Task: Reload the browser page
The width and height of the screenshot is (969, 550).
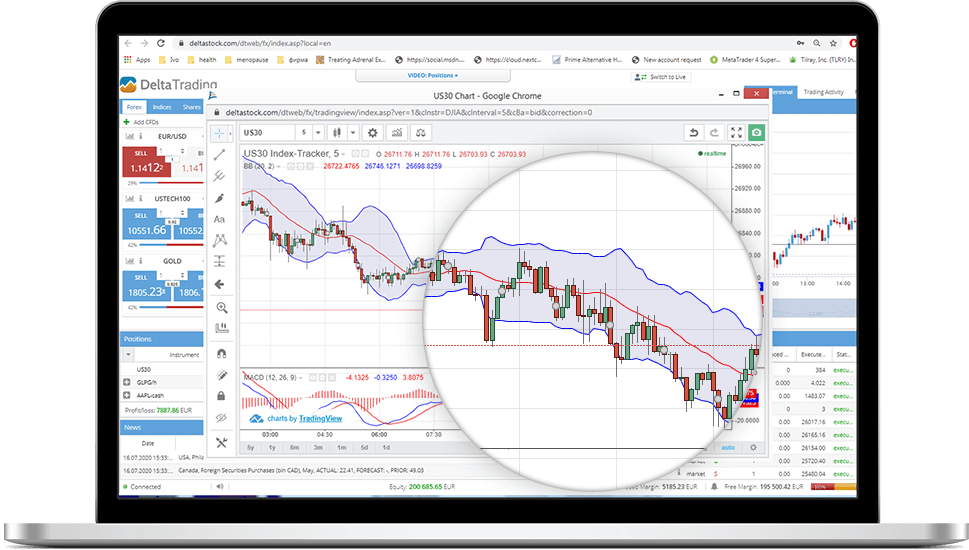Action: pos(161,43)
